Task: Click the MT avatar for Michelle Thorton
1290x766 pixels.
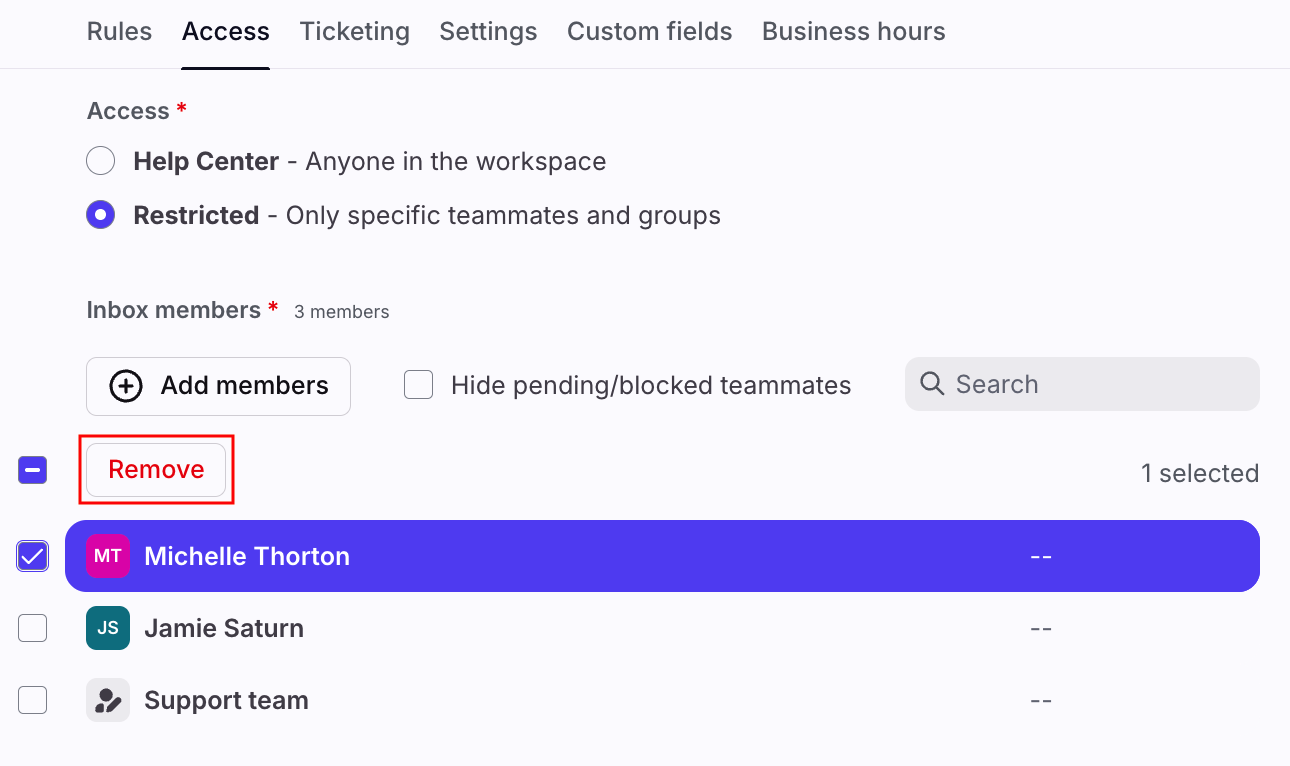Action: (108, 556)
